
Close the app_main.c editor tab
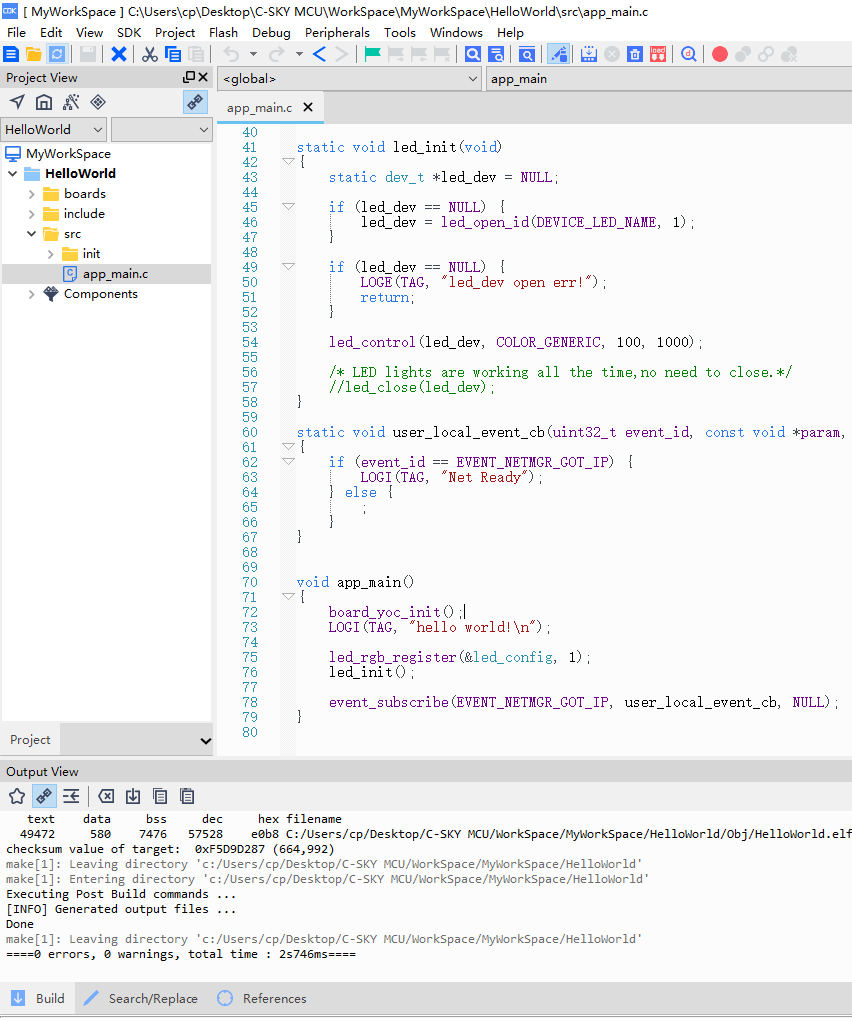[308, 107]
